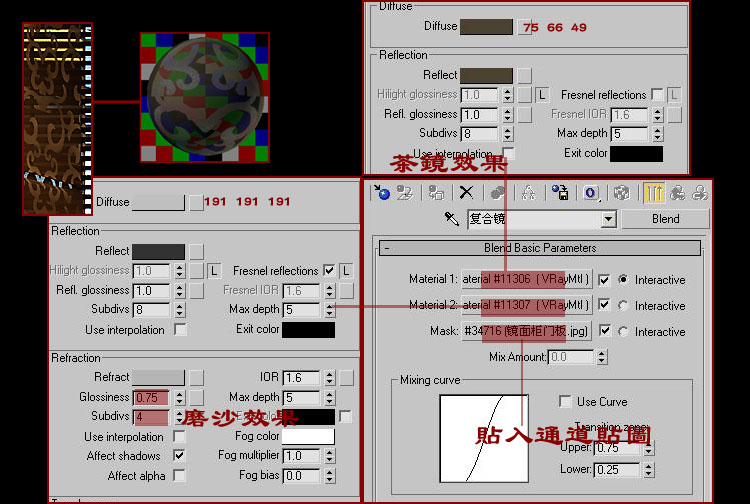
Task: Click Go Forward to Sibling icon
Action: (700, 192)
